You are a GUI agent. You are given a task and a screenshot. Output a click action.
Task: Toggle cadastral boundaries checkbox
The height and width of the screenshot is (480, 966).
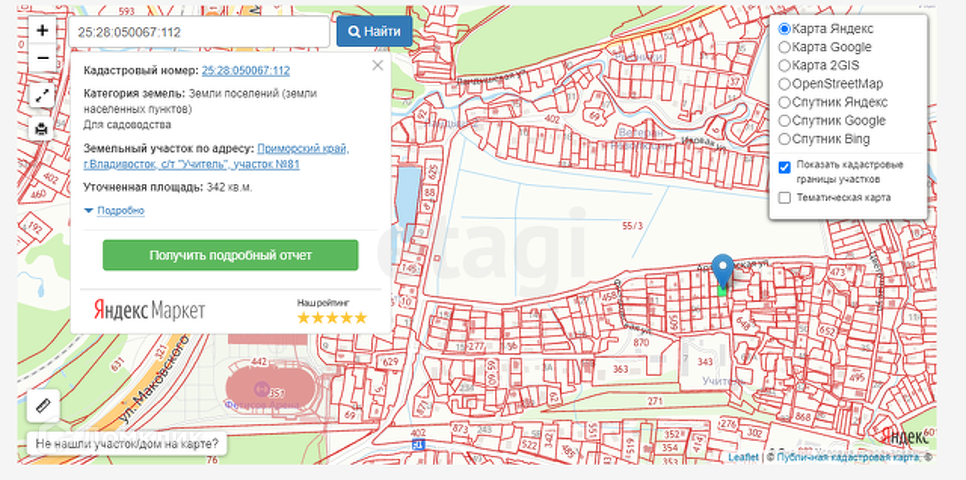pos(784,168)
